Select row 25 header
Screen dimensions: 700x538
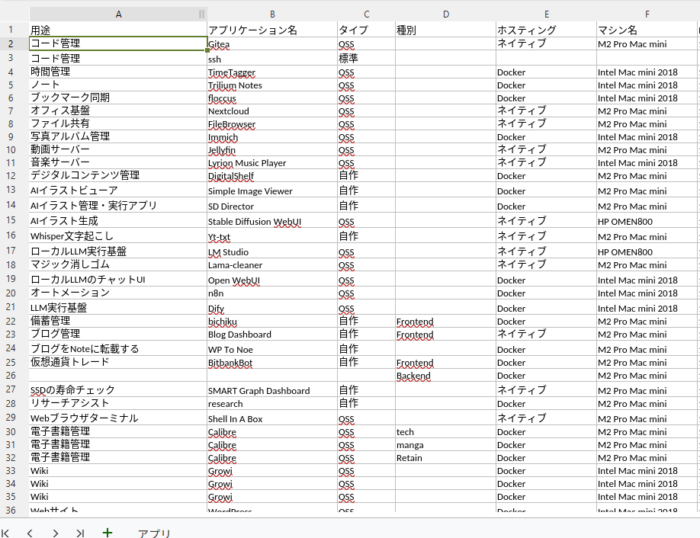pyautogui.click(x=11, y=362)
